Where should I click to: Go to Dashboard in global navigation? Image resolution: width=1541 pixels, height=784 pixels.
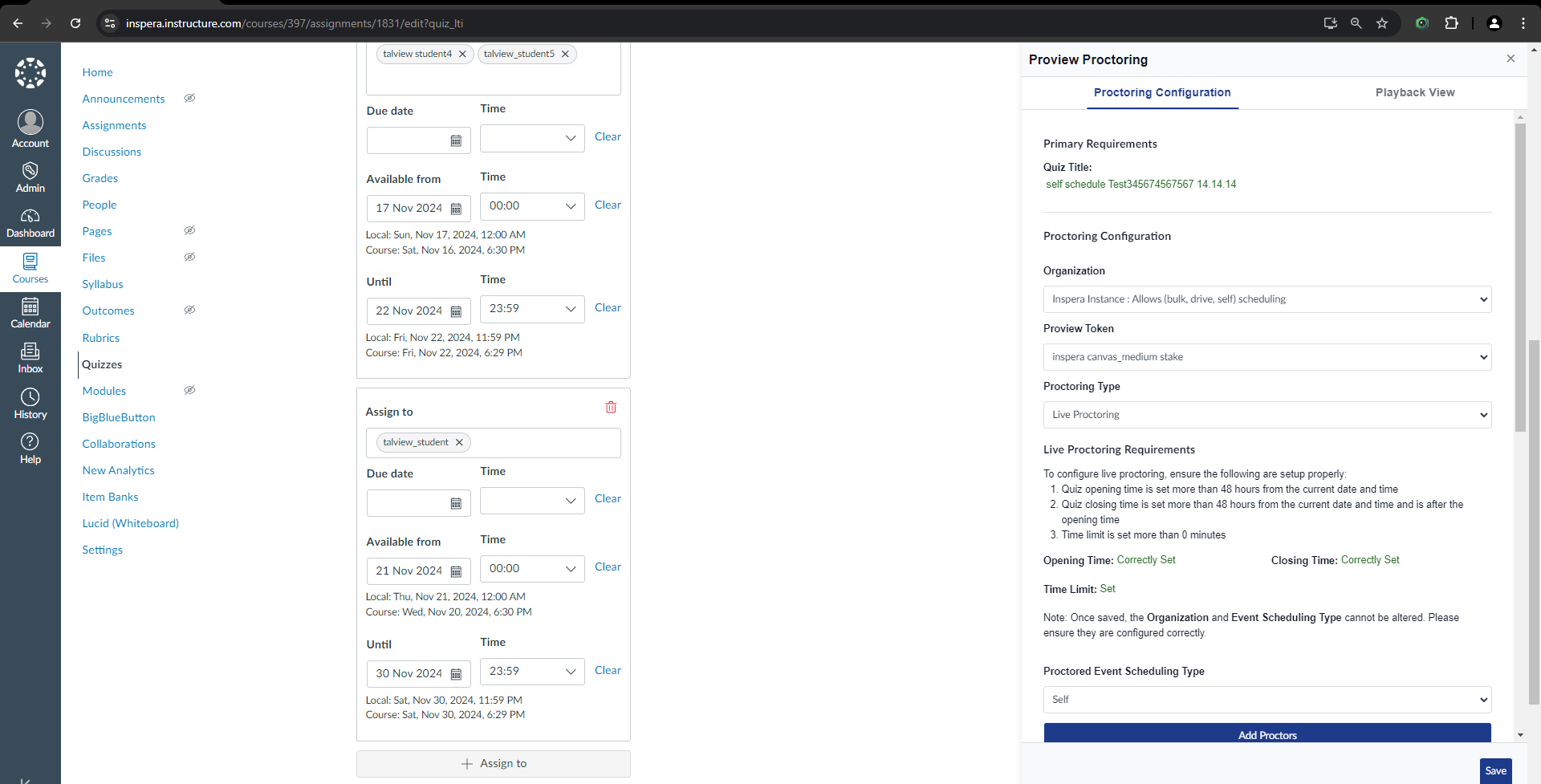click(30, 223)
